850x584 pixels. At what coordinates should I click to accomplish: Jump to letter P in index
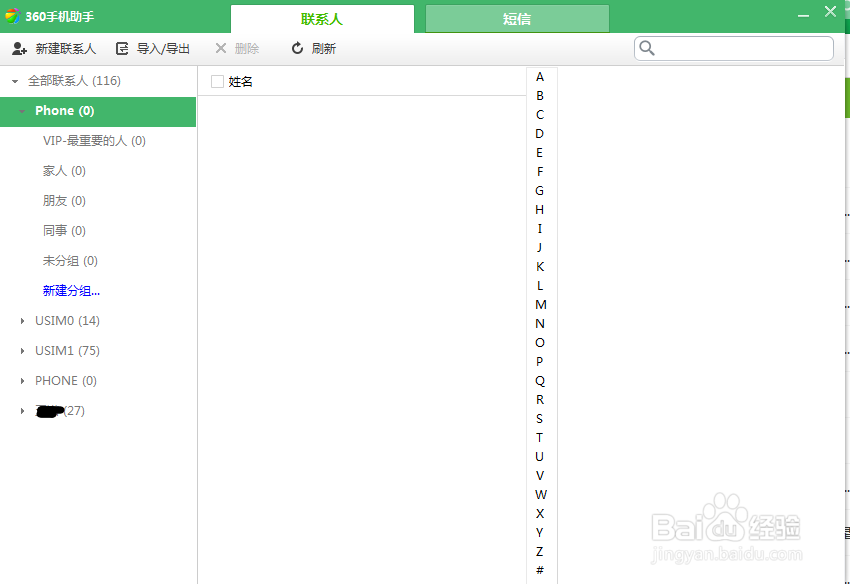[540, 362]
